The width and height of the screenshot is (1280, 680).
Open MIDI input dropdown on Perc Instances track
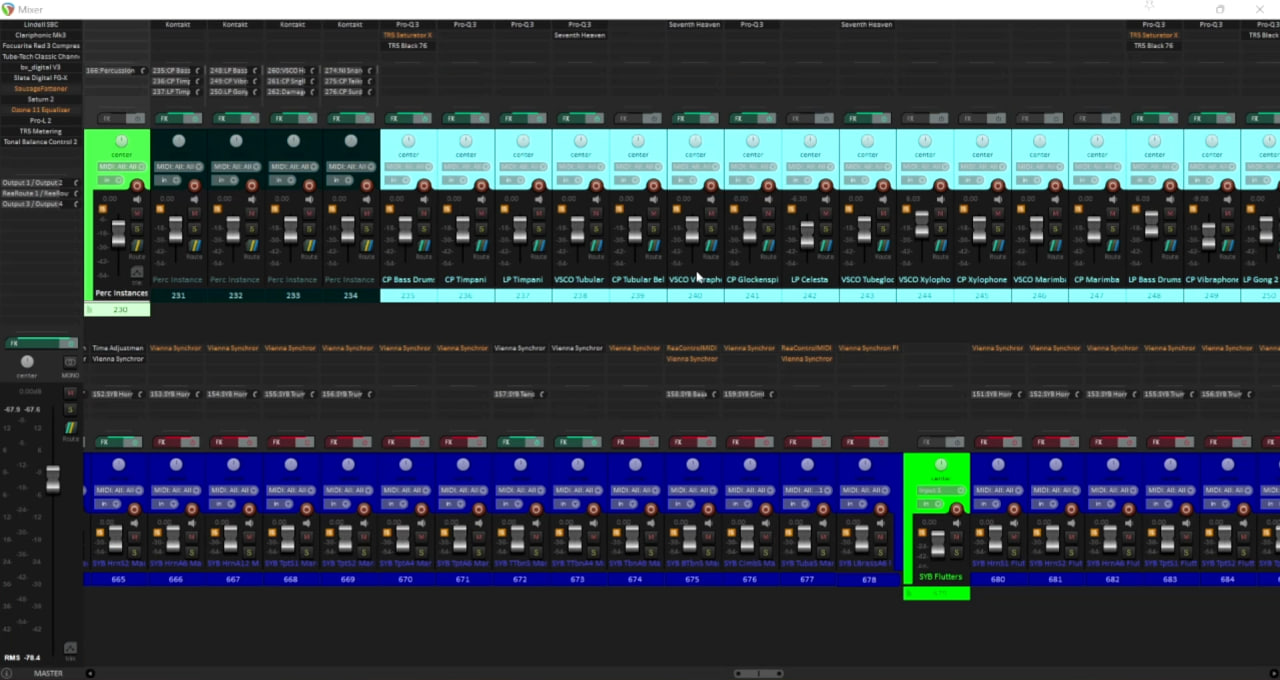122,166
